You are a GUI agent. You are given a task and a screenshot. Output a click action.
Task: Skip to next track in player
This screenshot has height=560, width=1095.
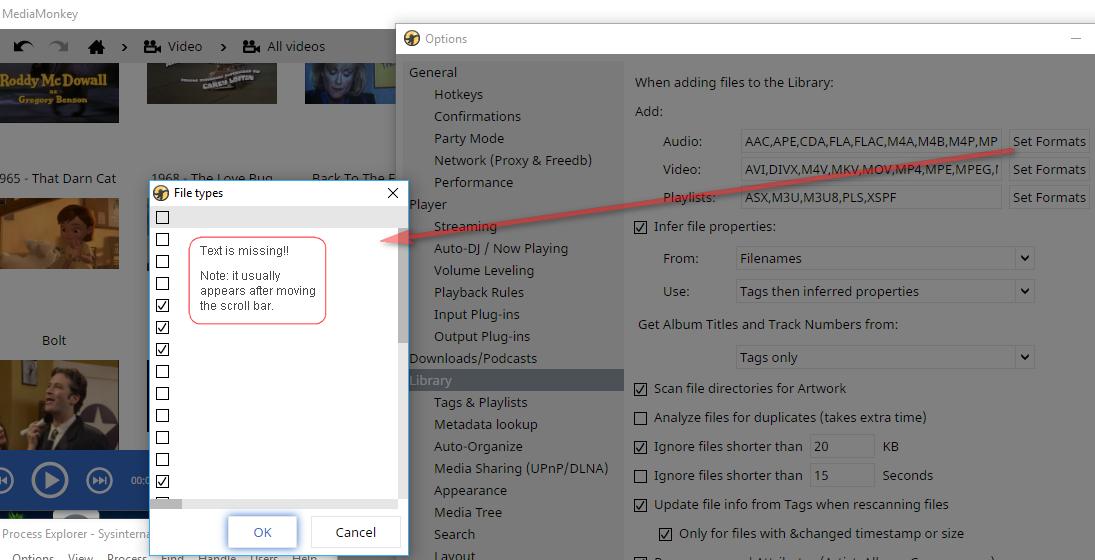[99, 481]
